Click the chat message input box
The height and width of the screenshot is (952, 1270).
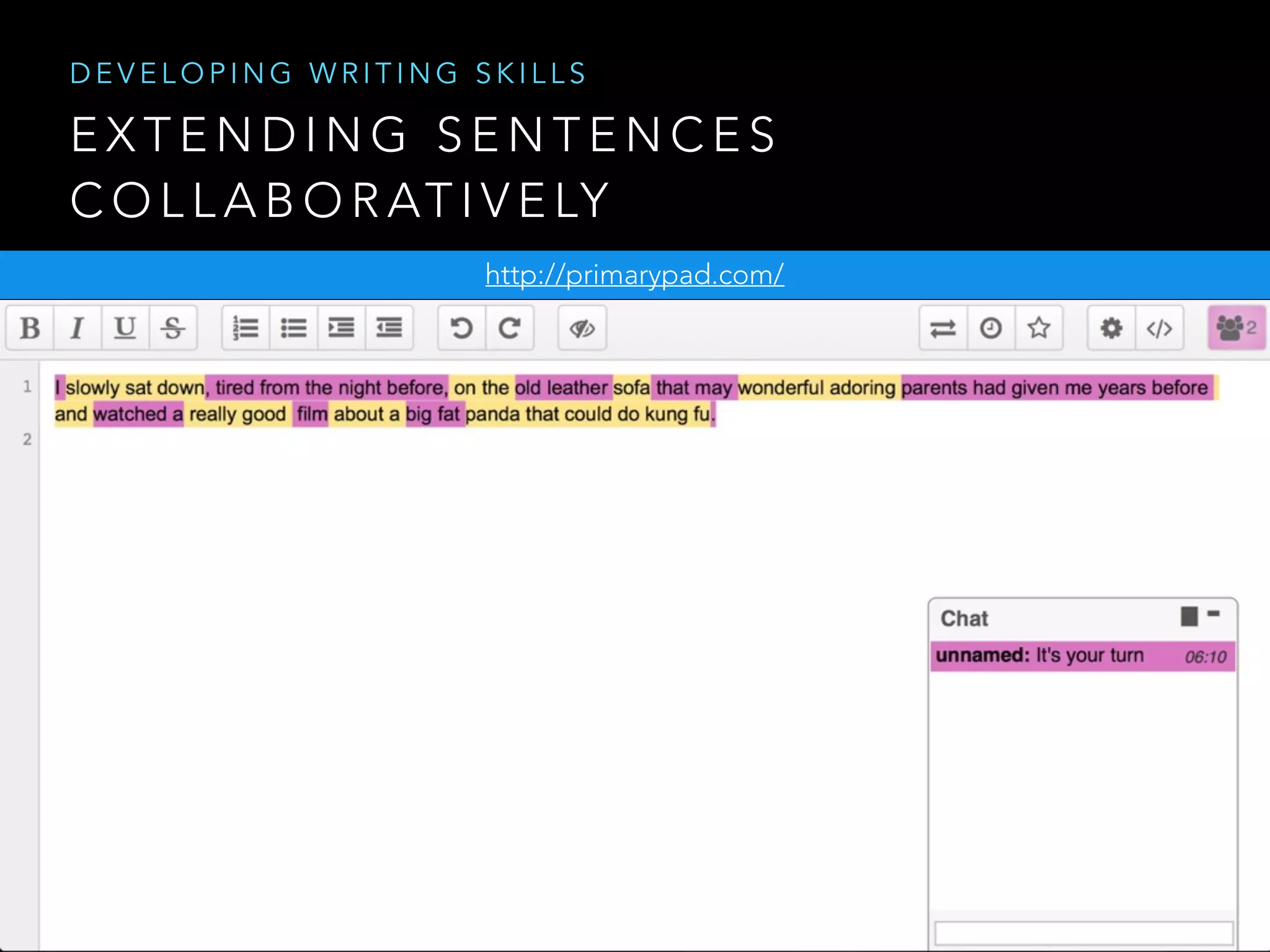[1083, 933]
